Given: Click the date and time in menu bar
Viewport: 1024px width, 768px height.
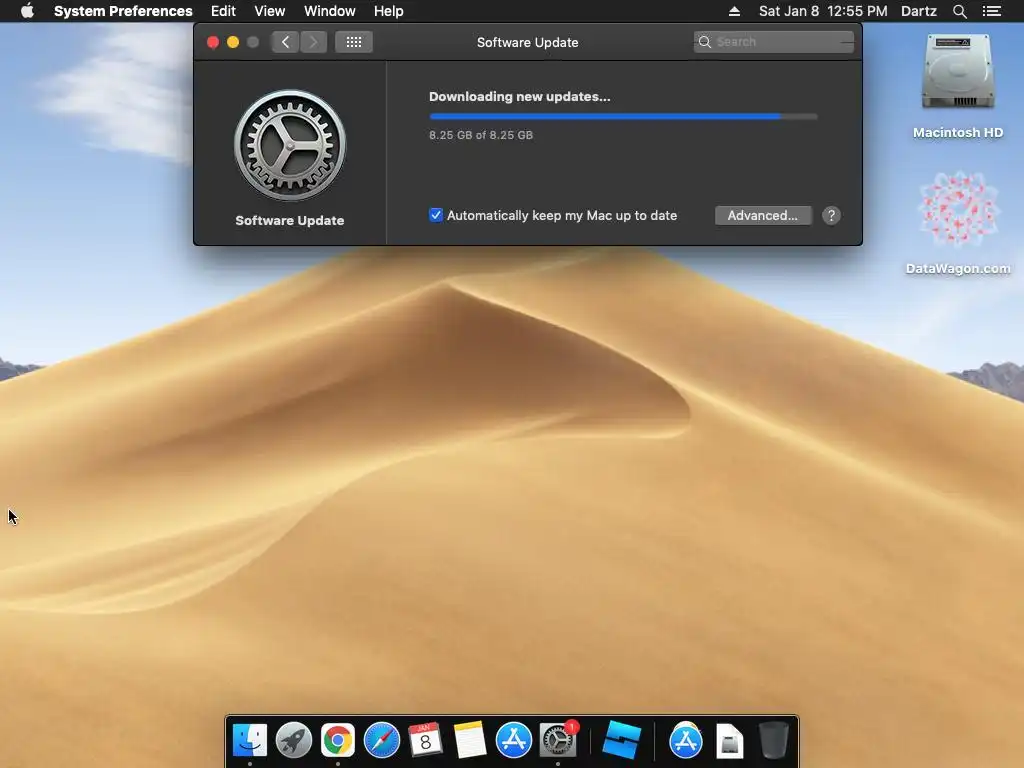Looking at the screenshot, I should point(823,11).
